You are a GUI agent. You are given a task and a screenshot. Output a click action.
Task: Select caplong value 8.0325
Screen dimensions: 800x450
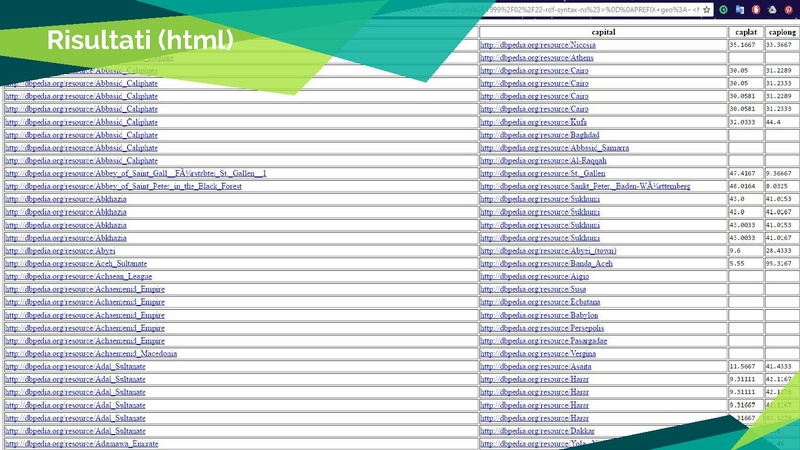(777, 186)
